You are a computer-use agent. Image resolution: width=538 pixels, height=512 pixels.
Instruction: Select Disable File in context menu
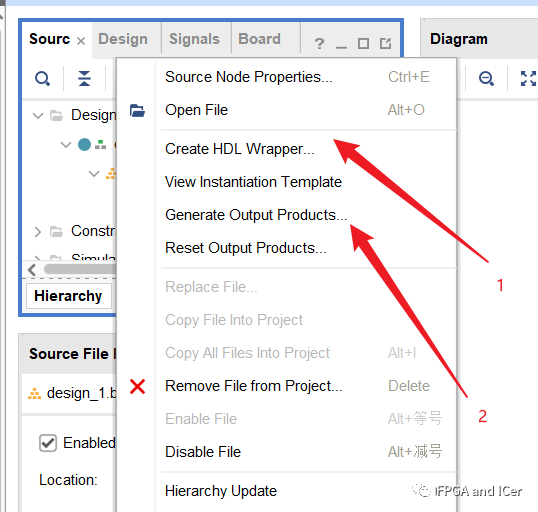click(x=203, y=452)
